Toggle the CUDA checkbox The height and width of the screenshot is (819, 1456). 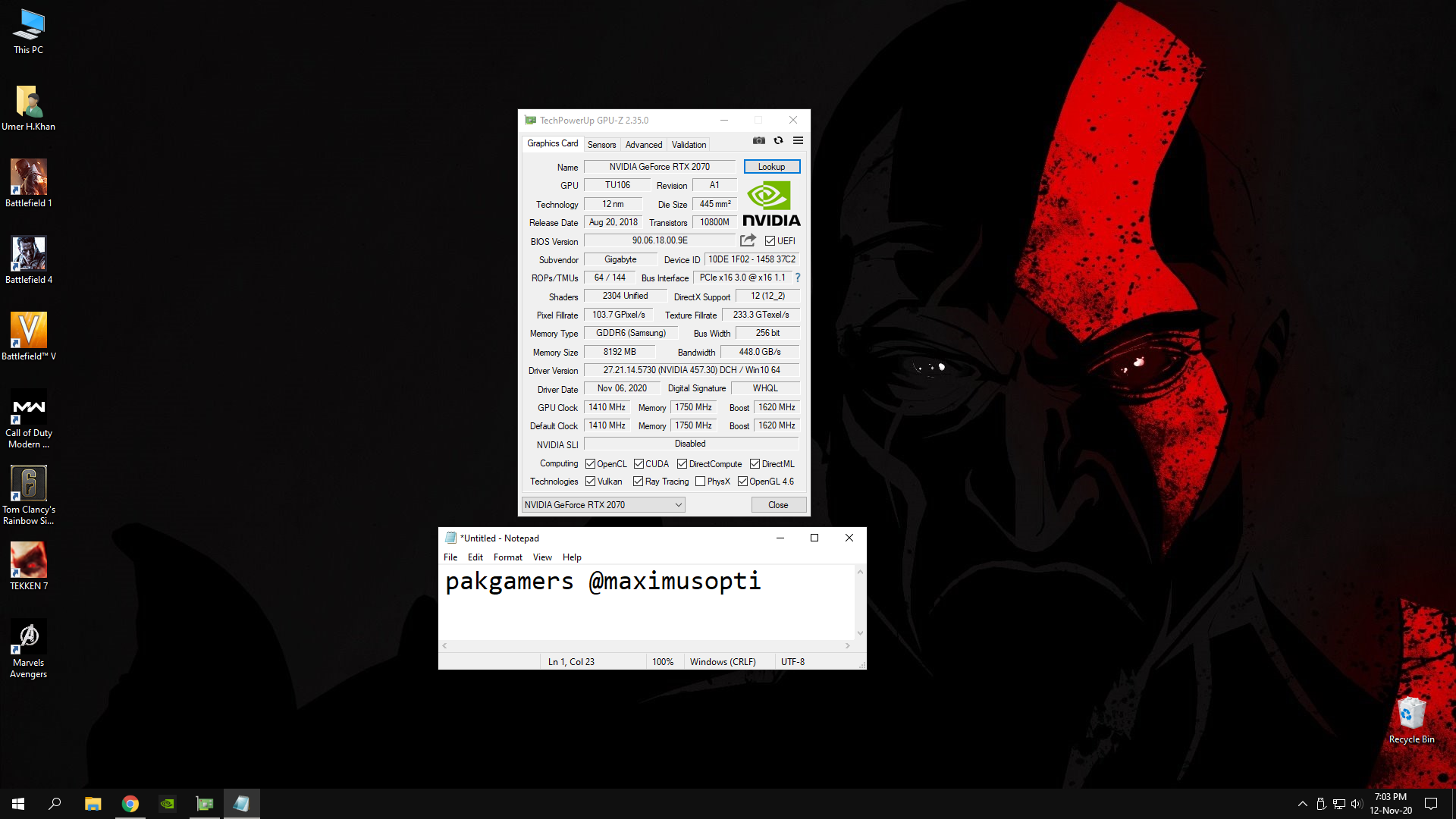(x=639, y=464)
